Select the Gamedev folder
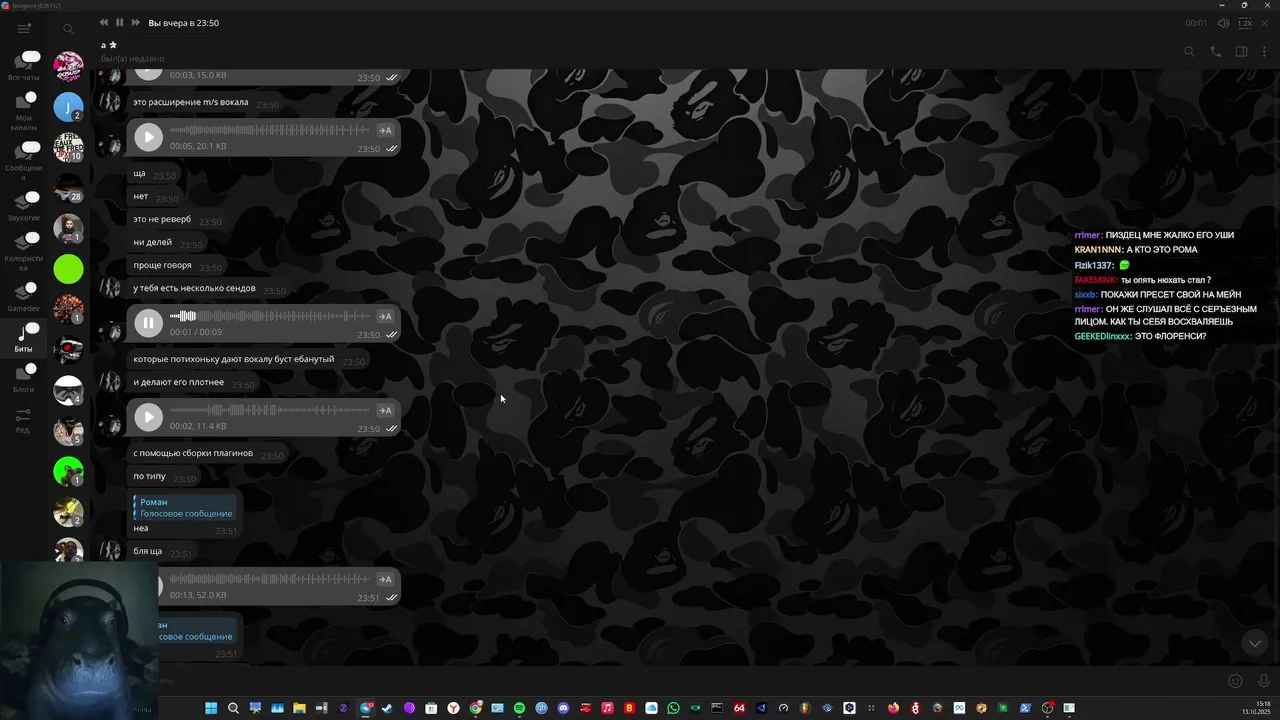The image size is (1280, 720). tap(24, 297)
